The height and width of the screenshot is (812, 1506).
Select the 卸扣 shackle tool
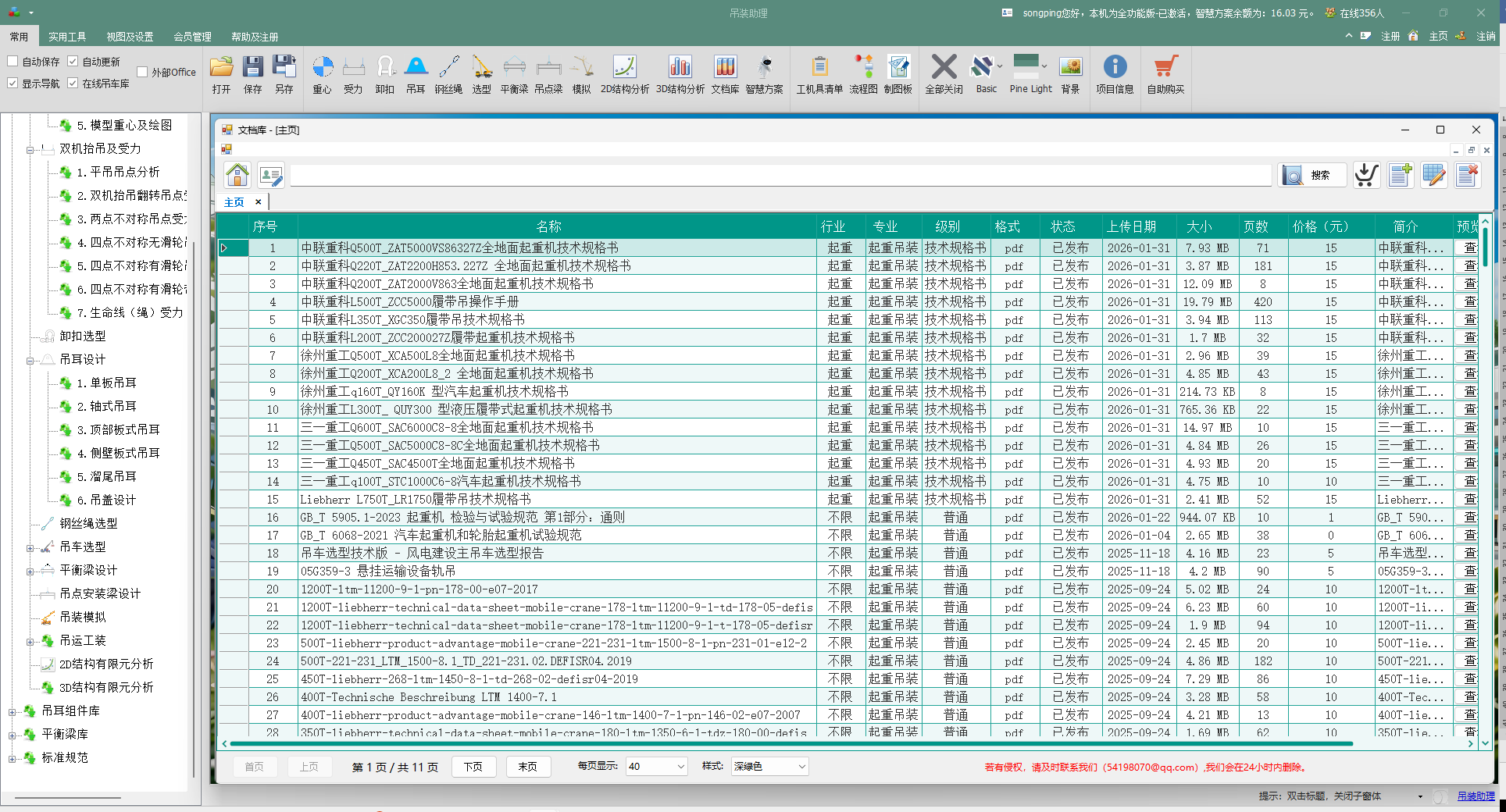pyautogui.click(x=384, y=75)
